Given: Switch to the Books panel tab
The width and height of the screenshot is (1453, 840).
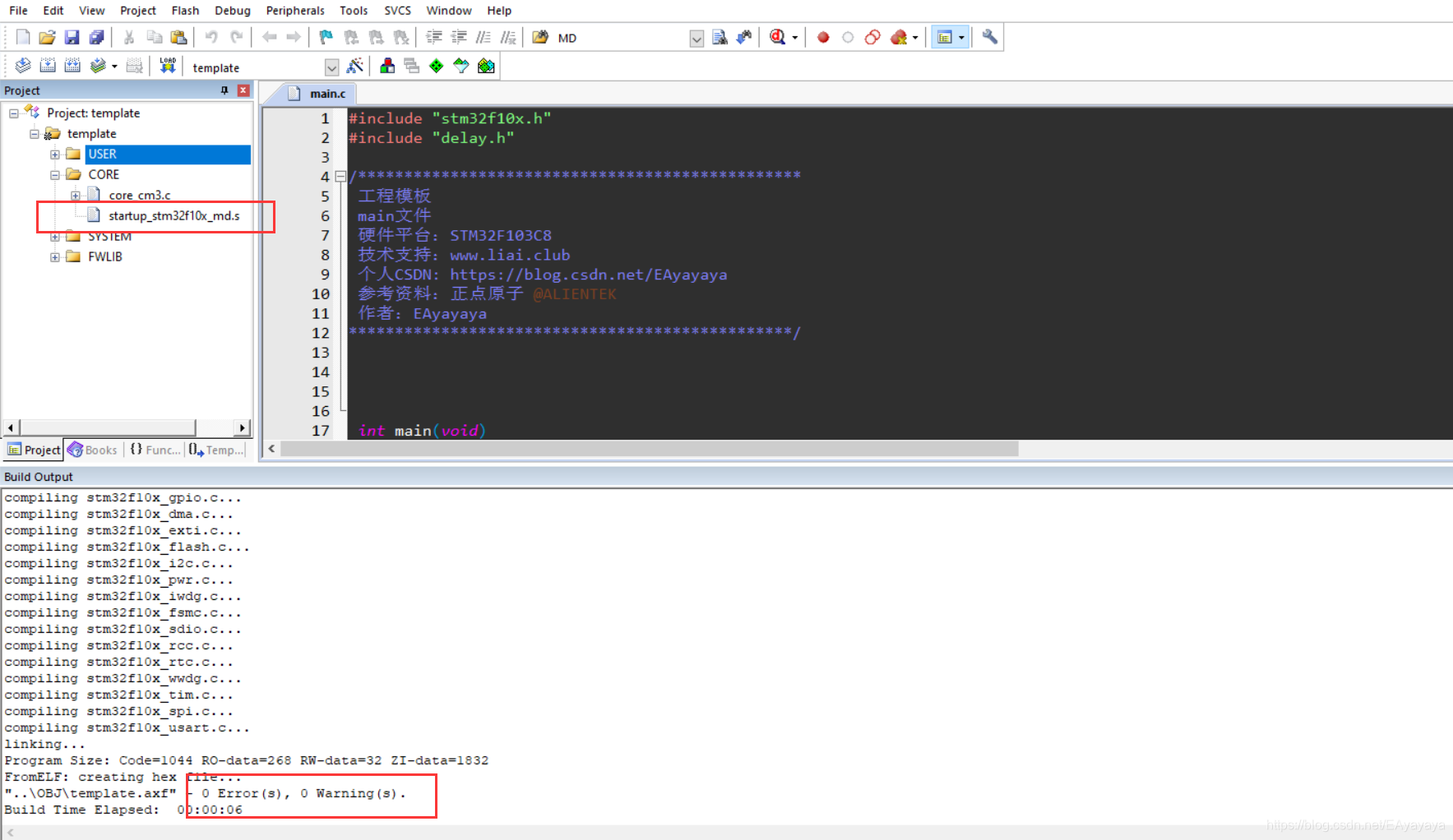Looking at the screenshot, I should click(x=93, y=450).
